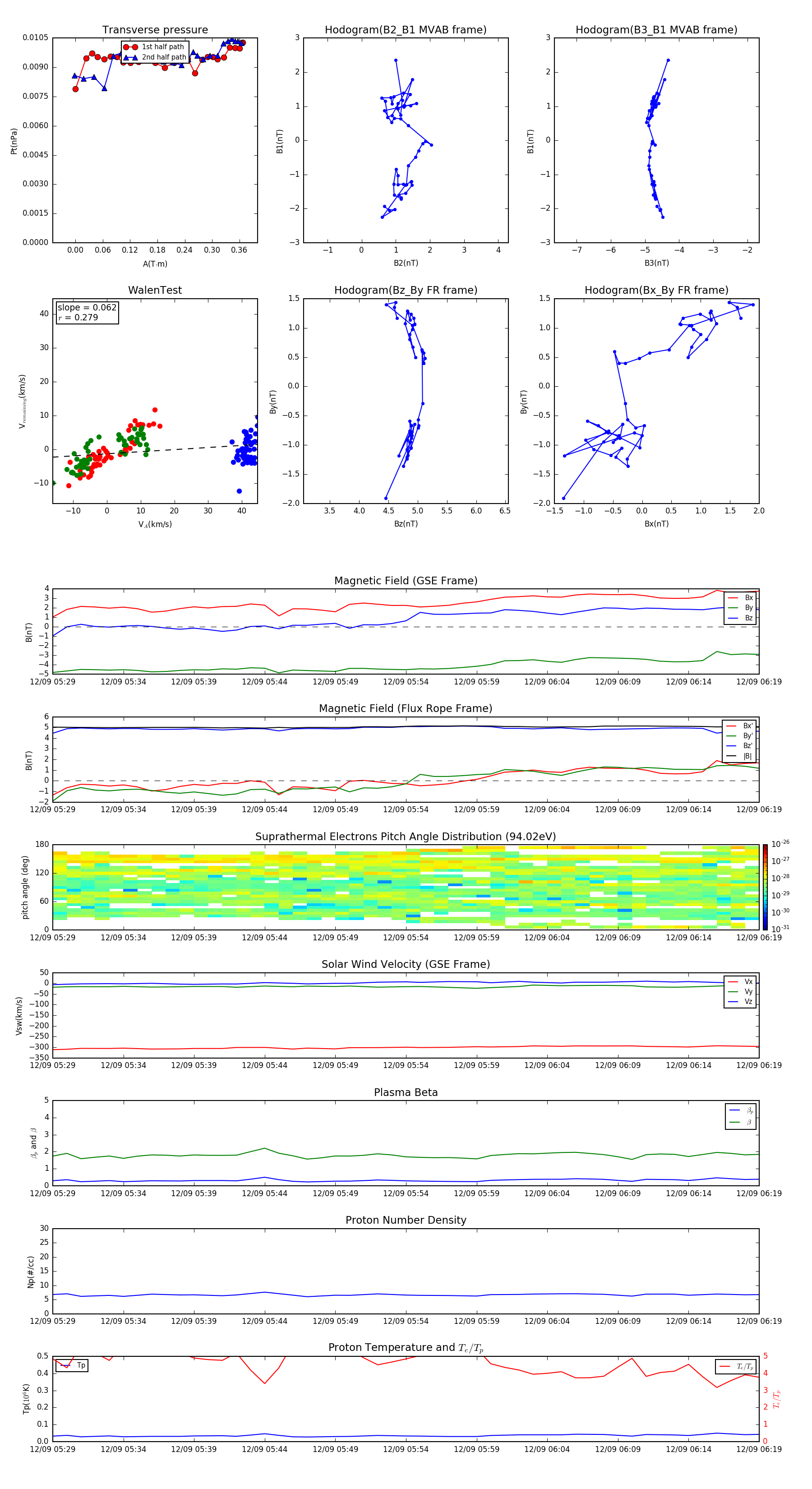Select the "Hodogram(B2_B1 MVAB frame)" title
The width and height of the screenshot is (812, 1489).
click(406, 29)
